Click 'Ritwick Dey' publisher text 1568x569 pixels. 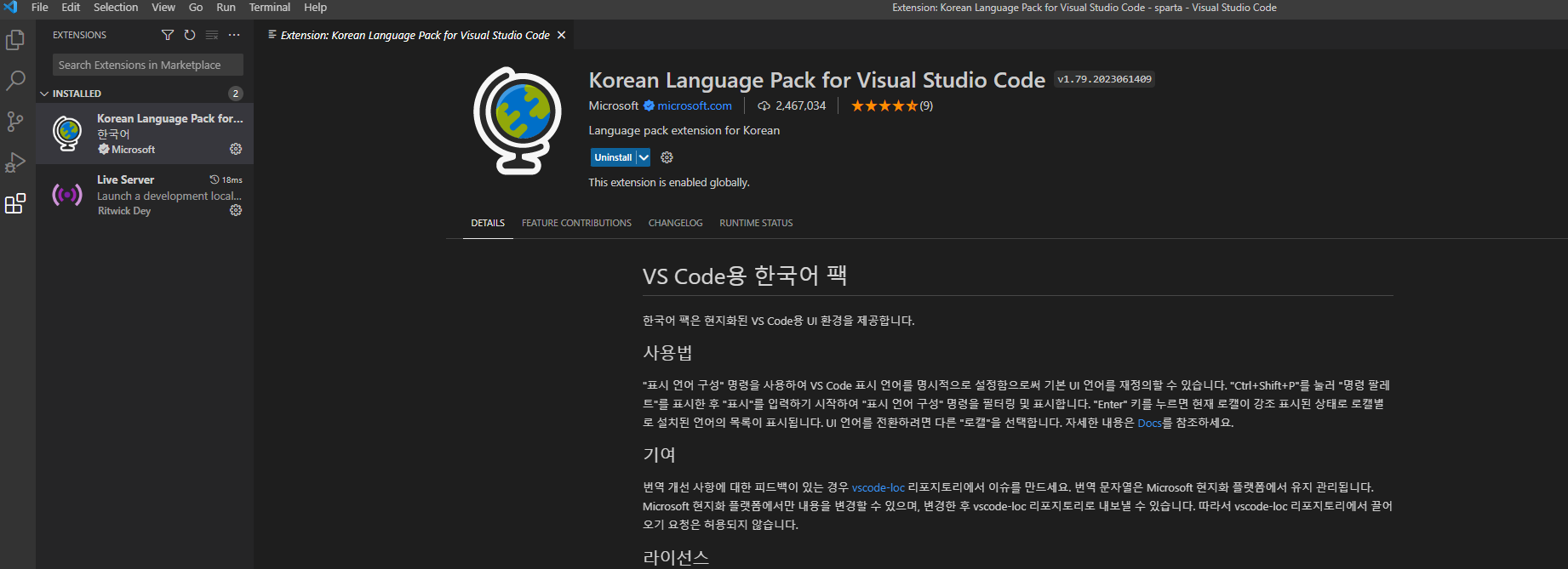pos(124,211)
